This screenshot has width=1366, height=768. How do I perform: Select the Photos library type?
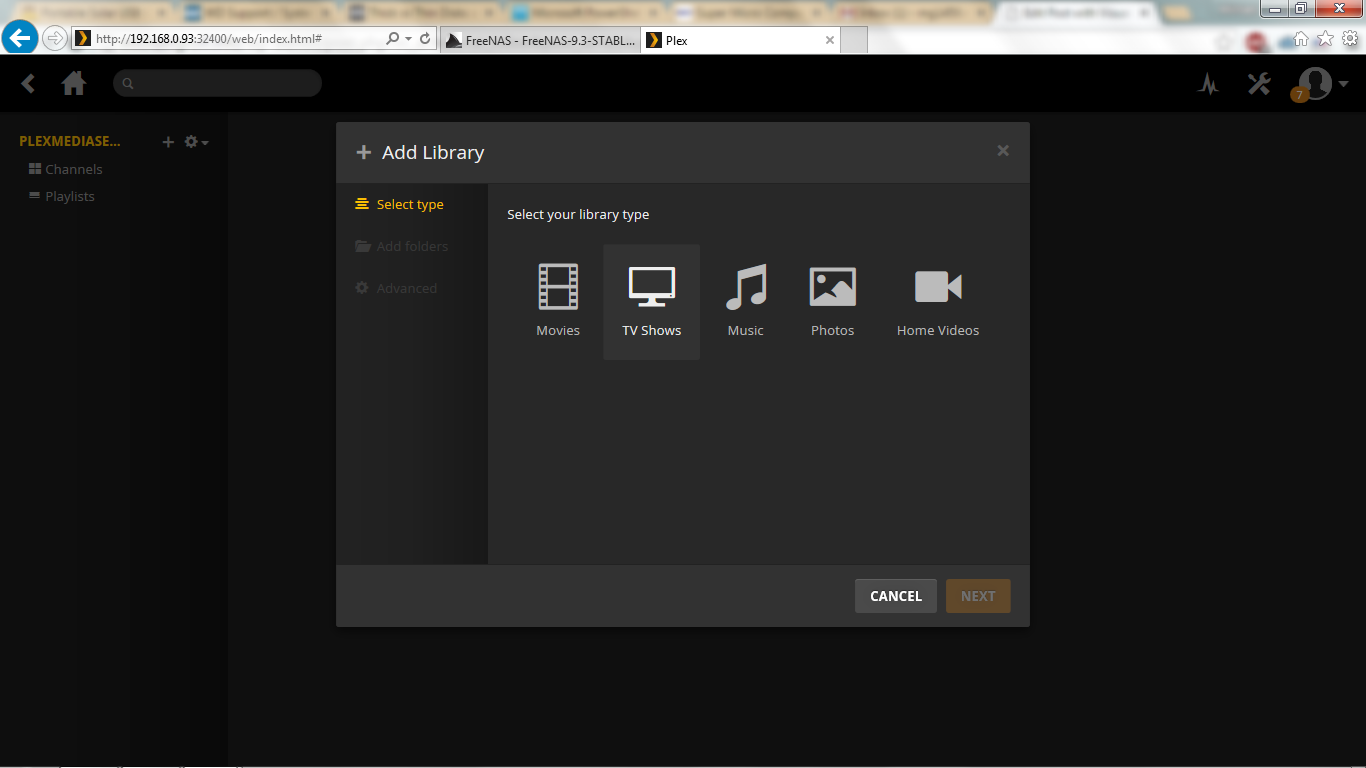click(832, 301)
